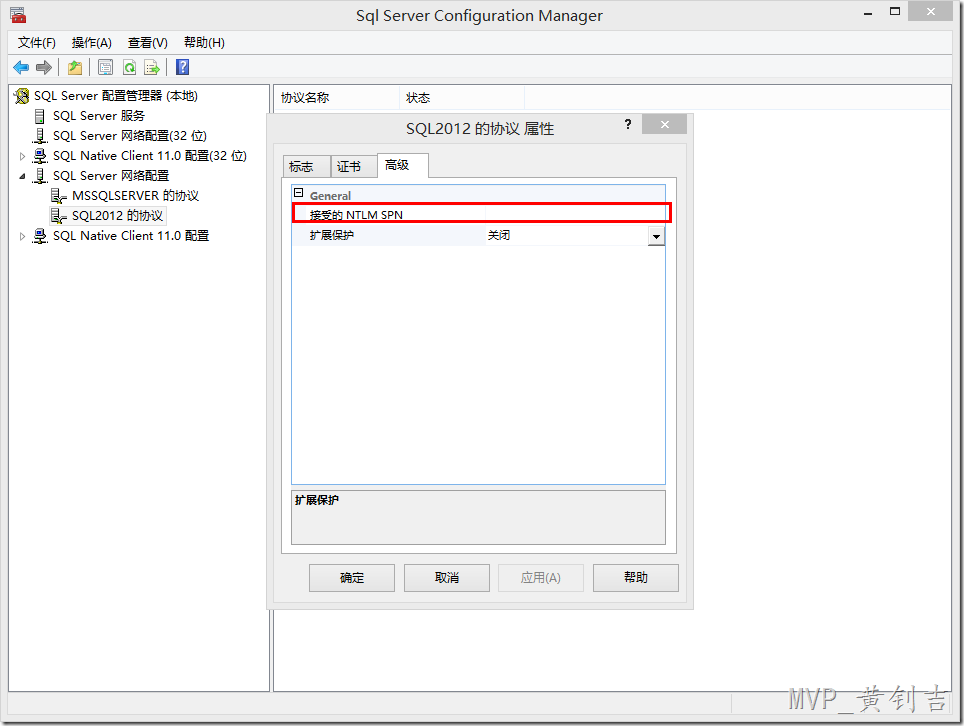Screen dimensions: 964x726
Task: Switch to the 标志 tab
Action: [x=306, y=167]
